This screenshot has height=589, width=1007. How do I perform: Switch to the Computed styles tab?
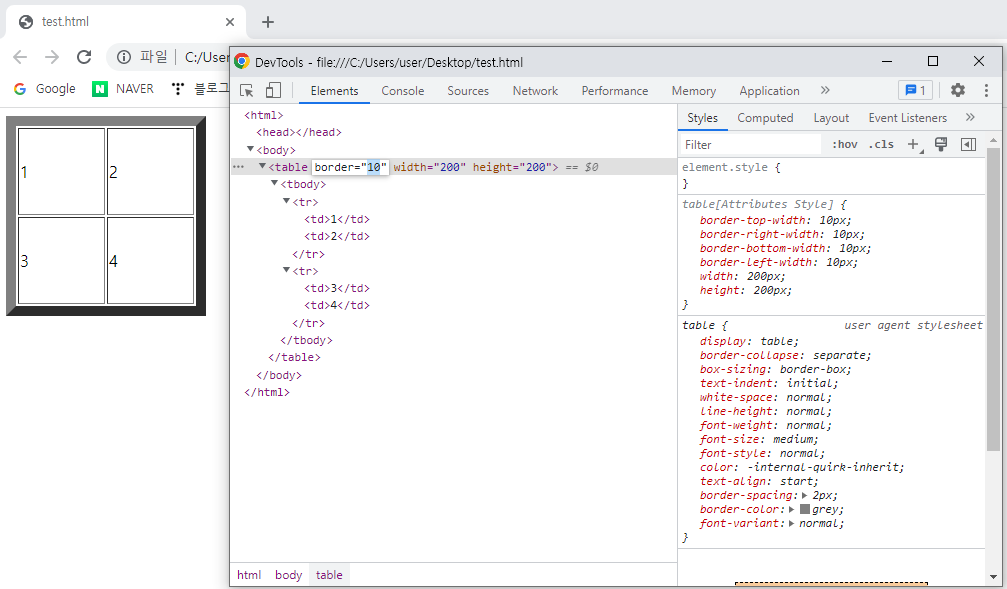pyautogui.click(x=765, y=118)
